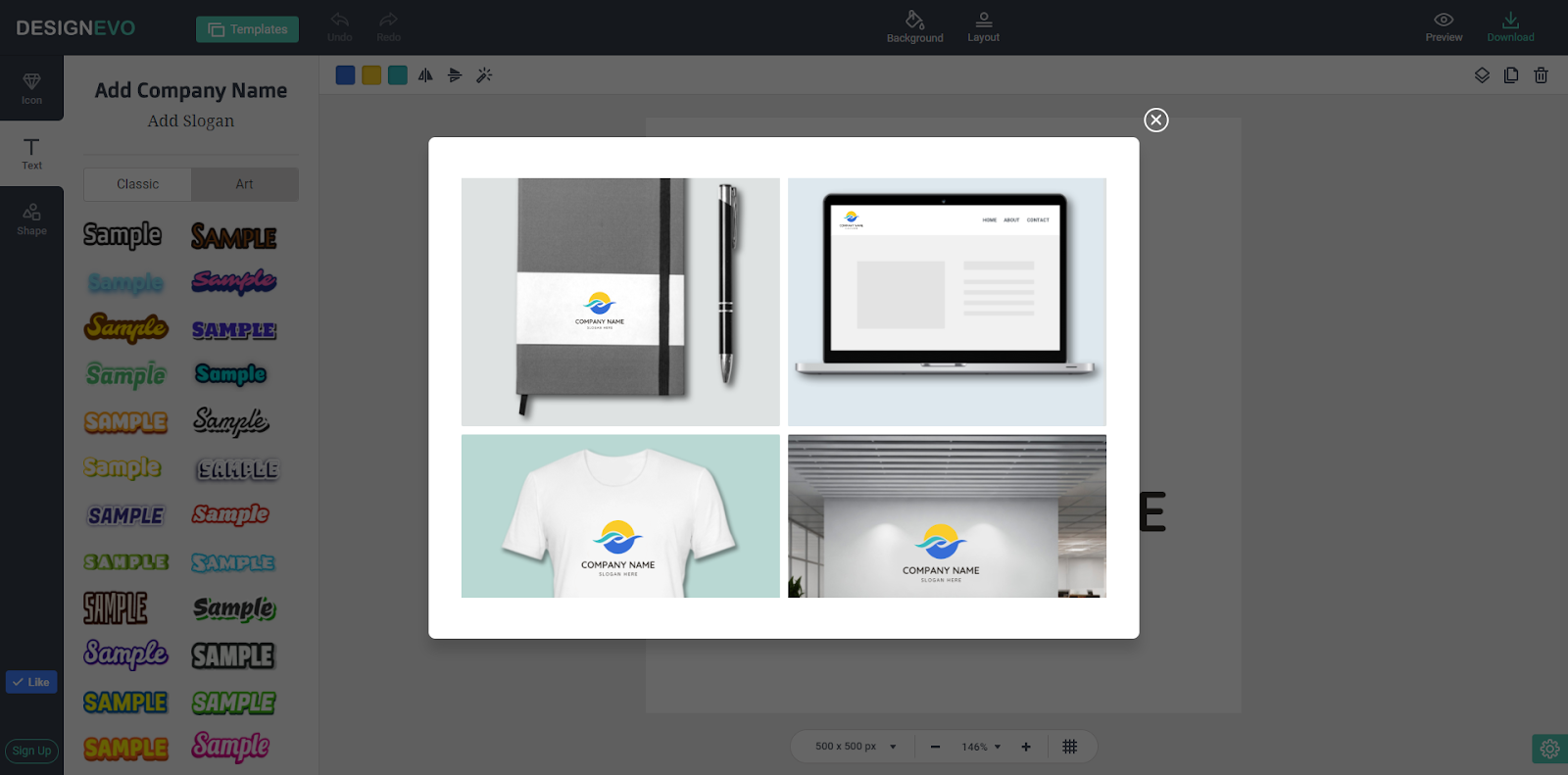Choose the orange script Sample art style

pyautogui.click(x=126, y=327)
